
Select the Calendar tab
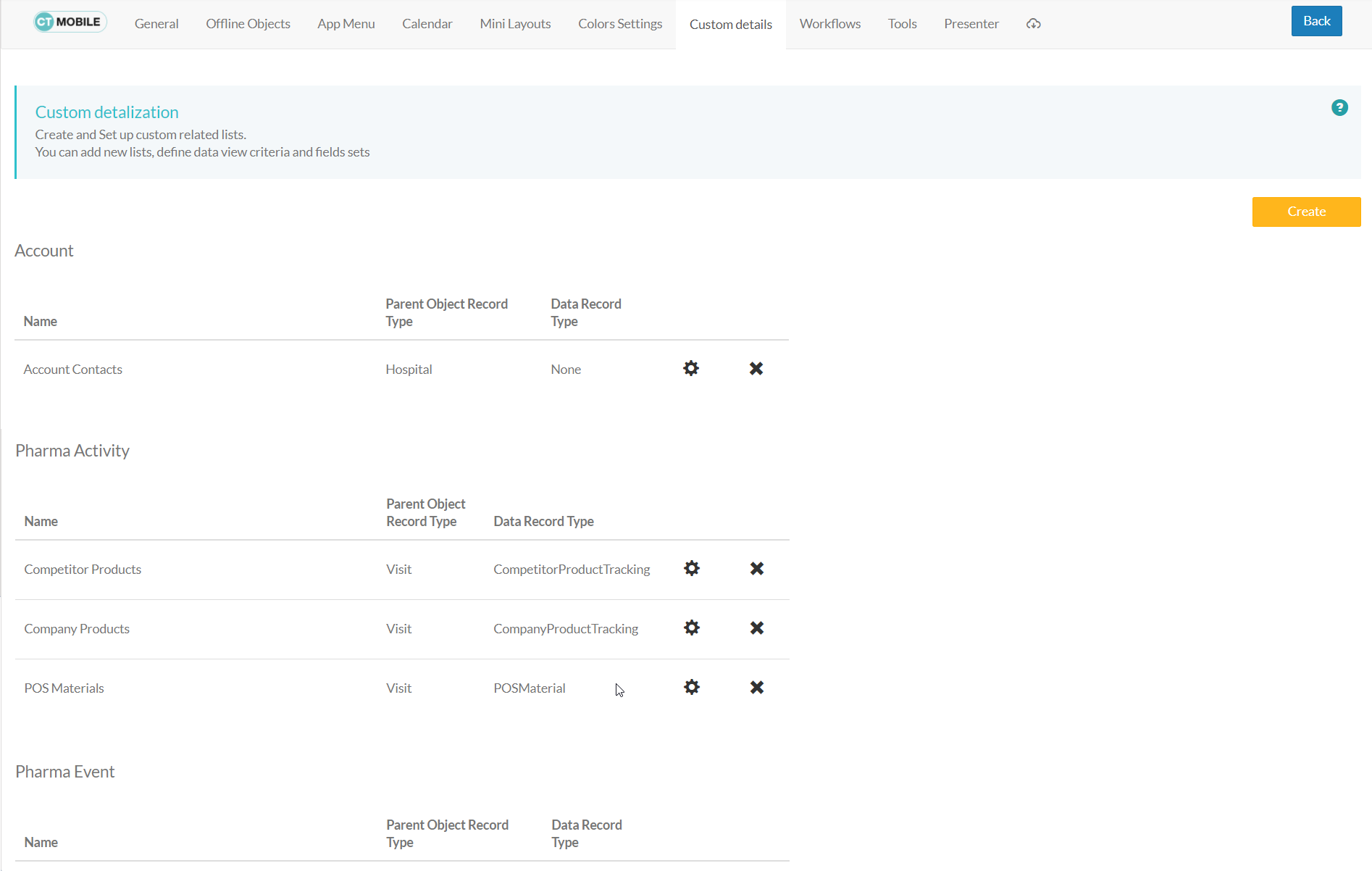pyautogui.click(x=427, y=24)
